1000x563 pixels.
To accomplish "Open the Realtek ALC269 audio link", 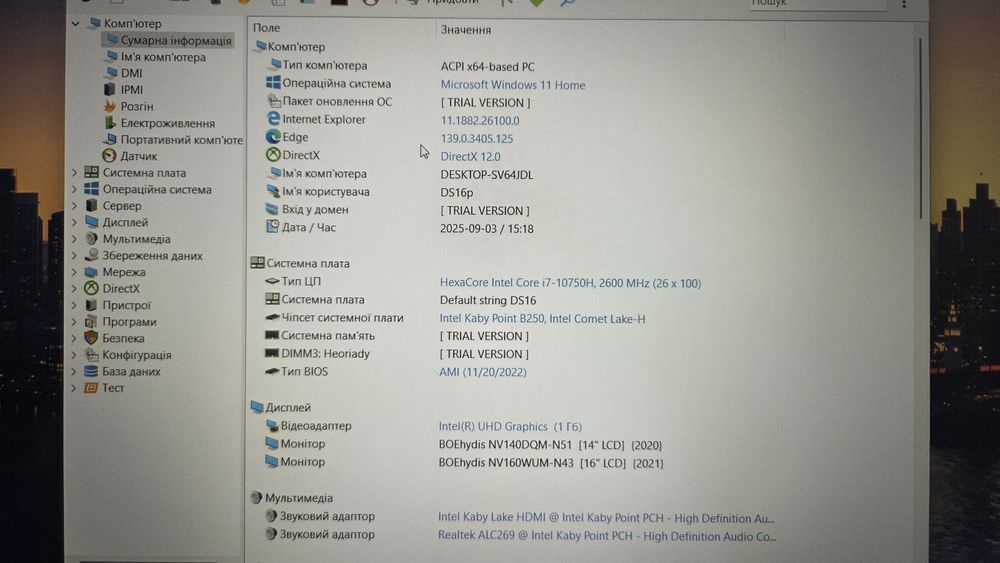I will tap(607, 536).
